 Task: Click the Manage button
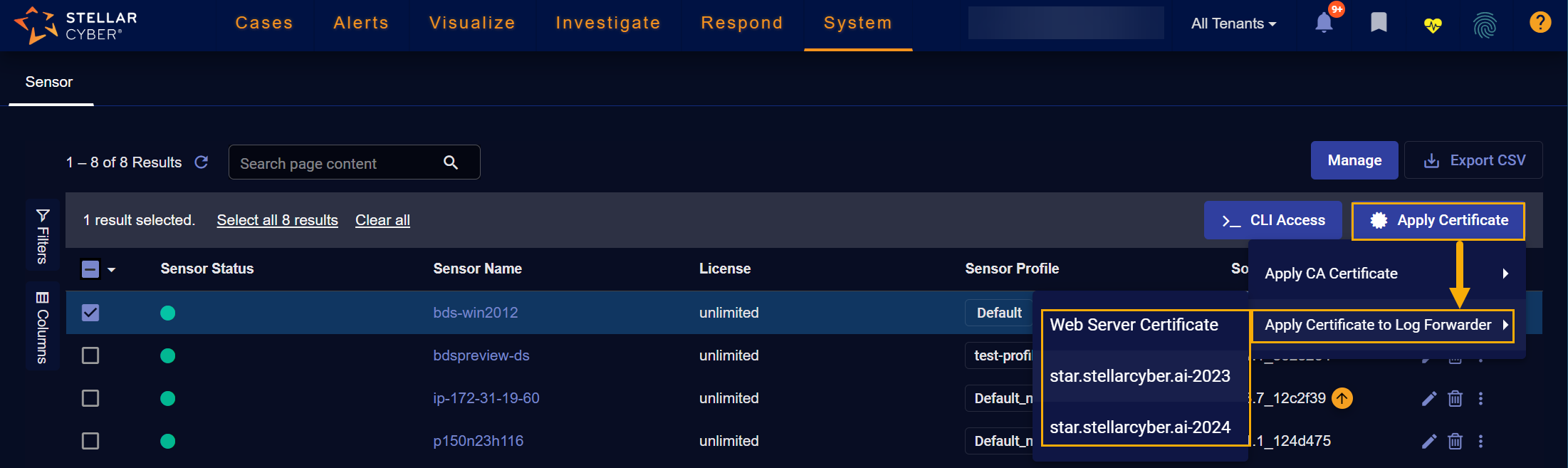pyautogui.click(x=1354, y=160)
